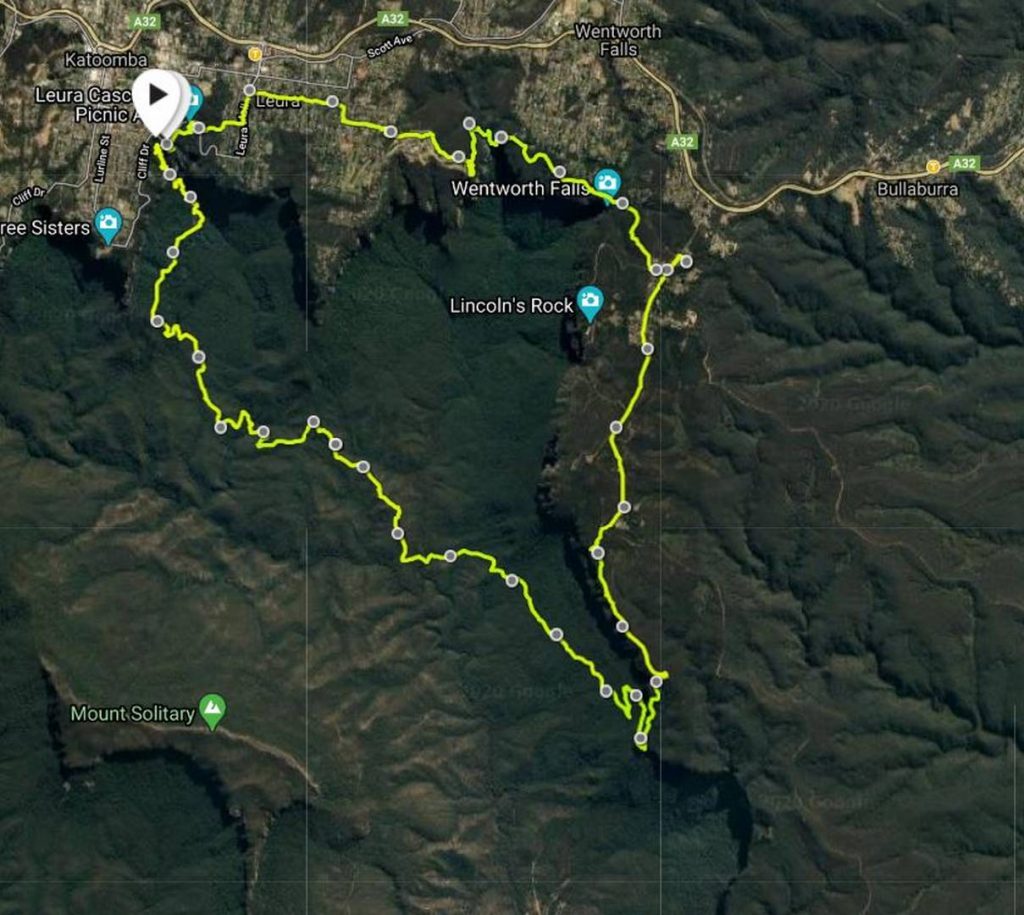This screenshot has height=915, width=1024.
Task: Click the route start play marker
Action: 159,98
